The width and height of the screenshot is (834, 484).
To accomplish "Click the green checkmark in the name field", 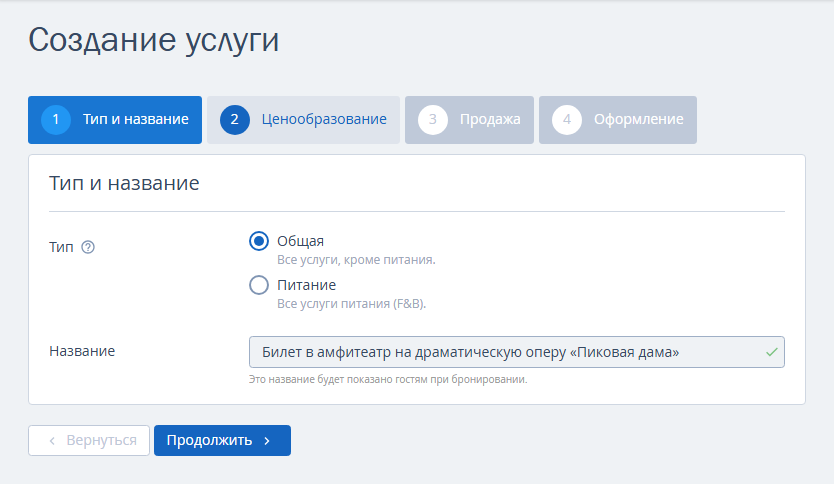I will [772, 352].
